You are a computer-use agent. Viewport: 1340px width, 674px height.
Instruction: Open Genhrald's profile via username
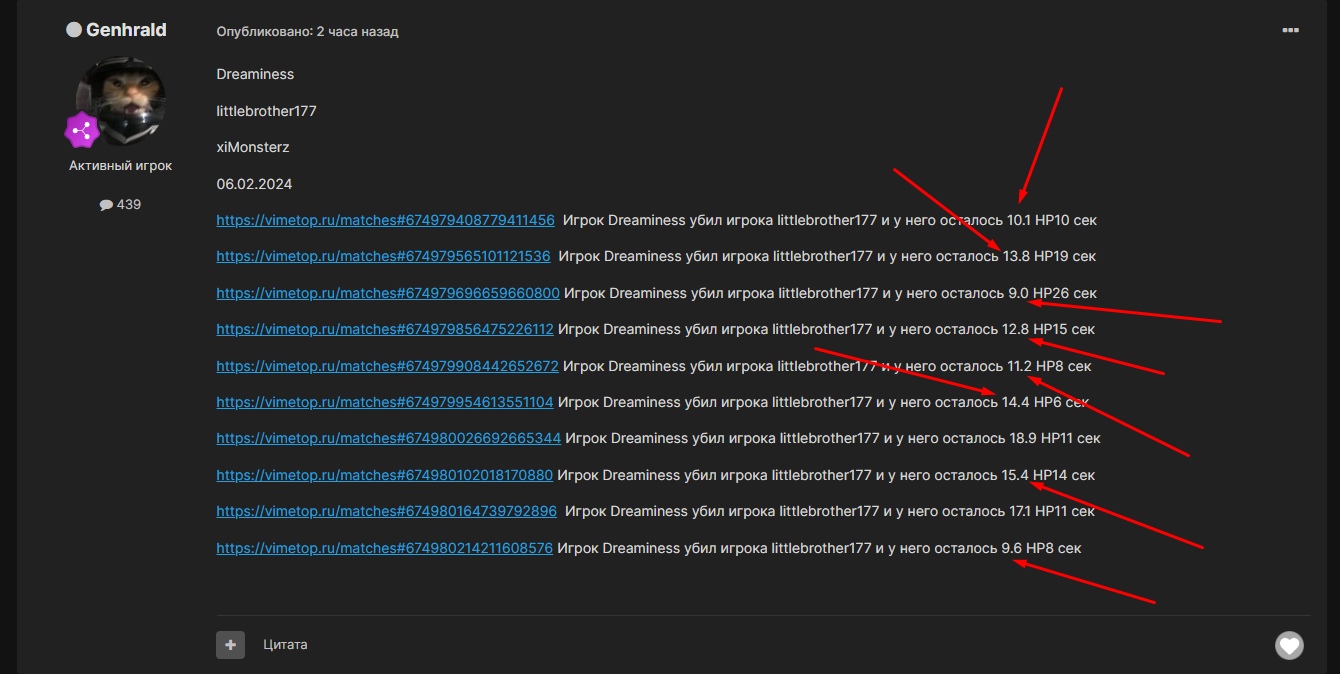coord(126,30)
